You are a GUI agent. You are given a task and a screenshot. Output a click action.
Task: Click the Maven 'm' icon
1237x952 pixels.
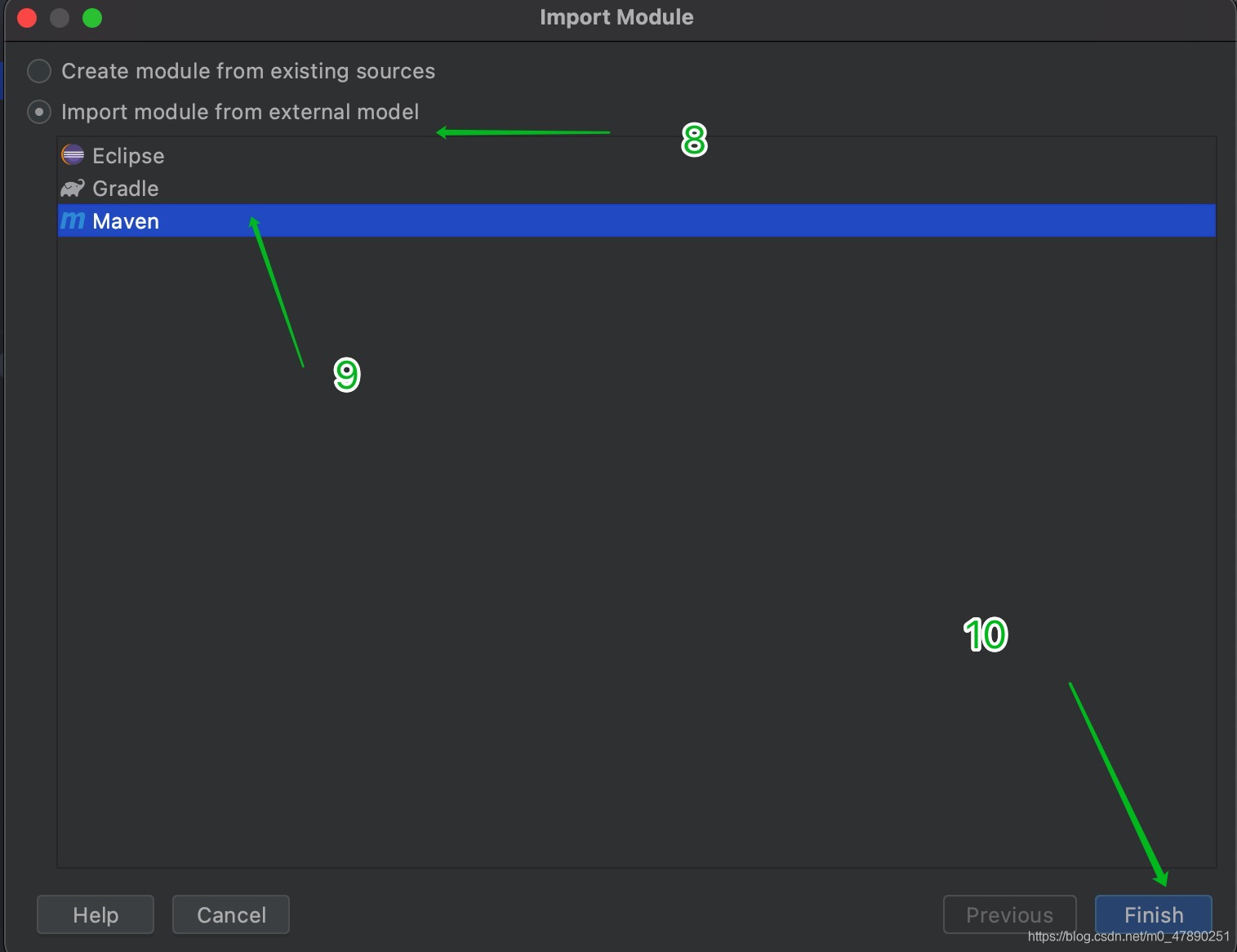(73, 220)
